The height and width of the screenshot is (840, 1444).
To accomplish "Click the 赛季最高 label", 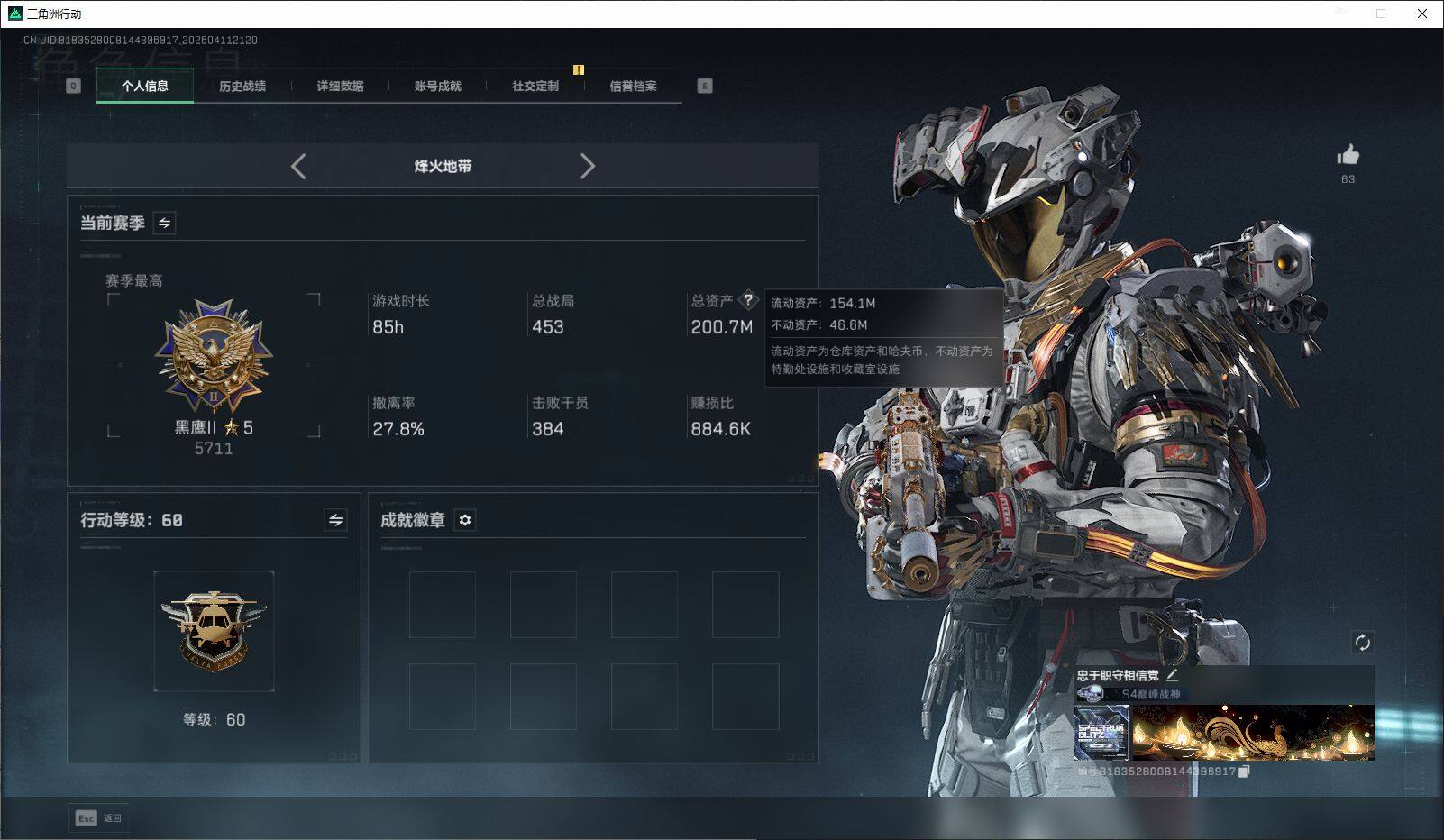I will point(134,280).
